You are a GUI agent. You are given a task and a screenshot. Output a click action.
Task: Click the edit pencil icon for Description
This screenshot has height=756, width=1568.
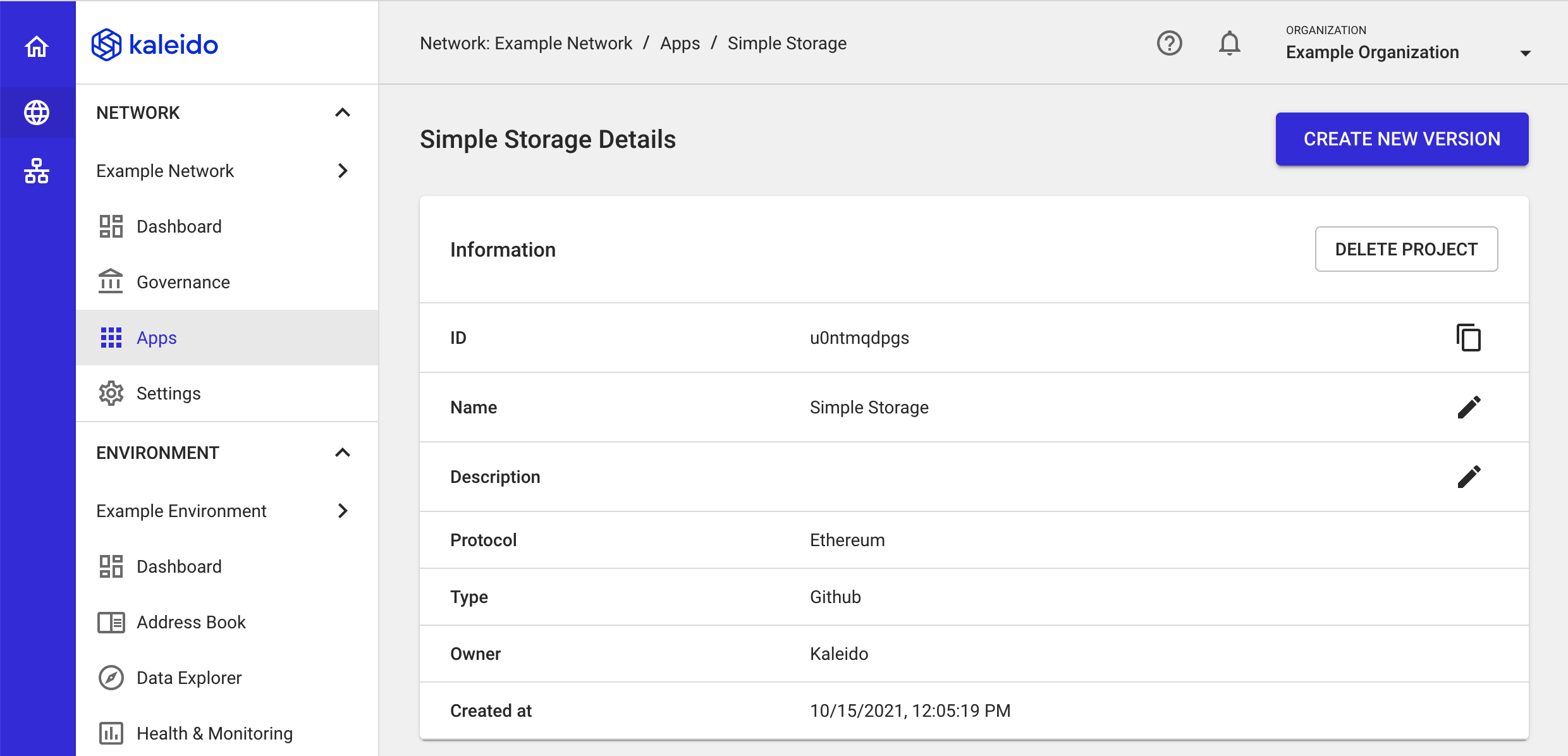click(x=1469, y=477)
